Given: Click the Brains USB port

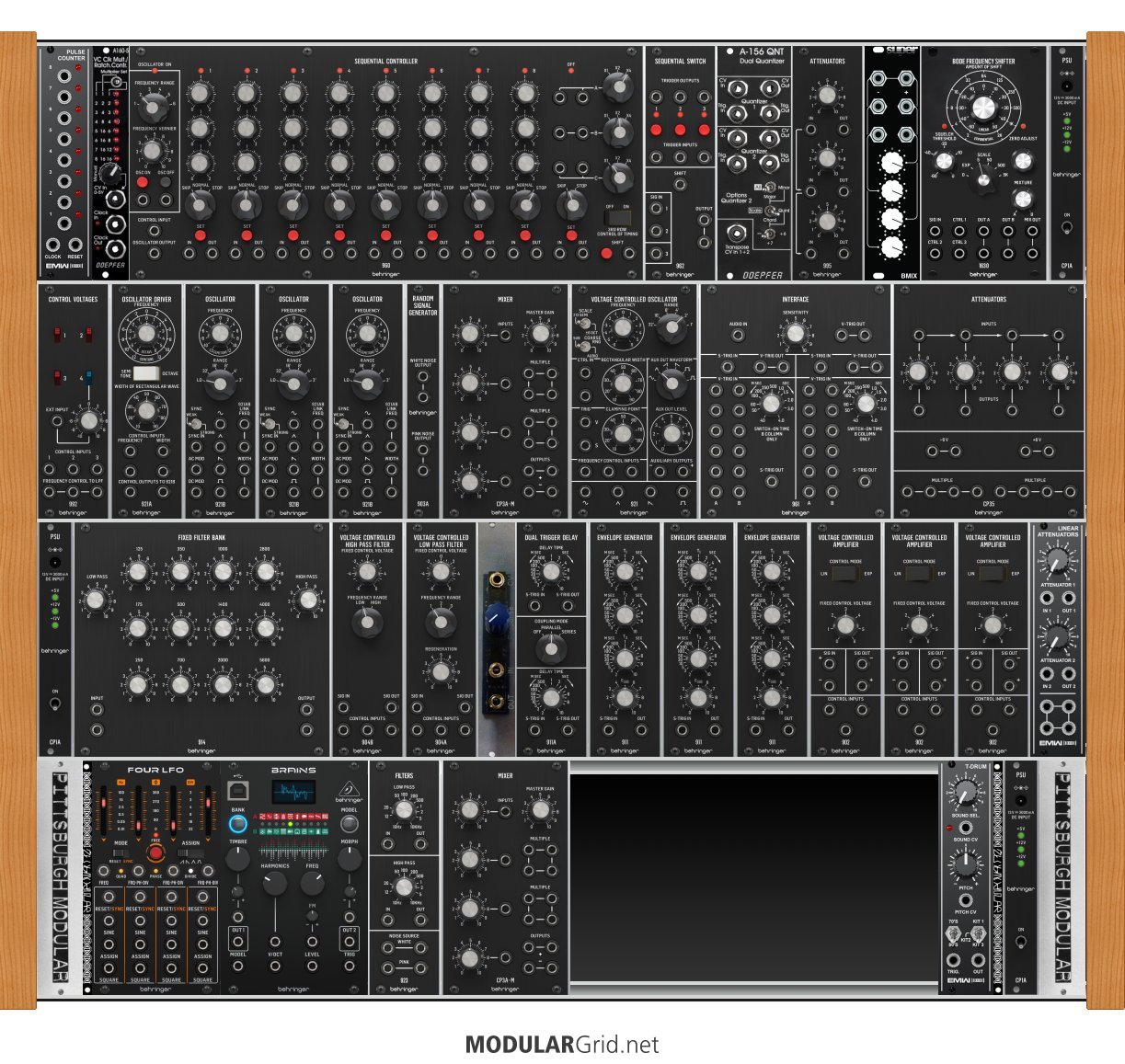Looking at the screenshot, I should 238,792.
